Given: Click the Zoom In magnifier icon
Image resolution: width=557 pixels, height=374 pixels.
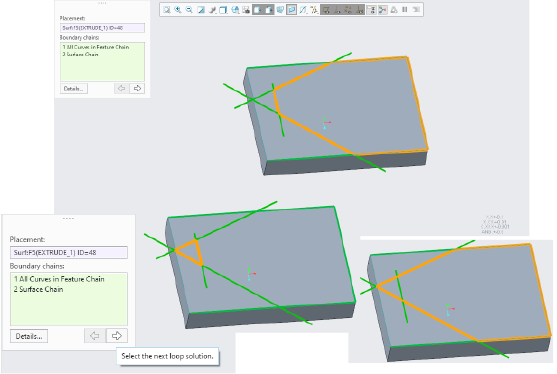Looking at the screenshot, I should 178,10.
